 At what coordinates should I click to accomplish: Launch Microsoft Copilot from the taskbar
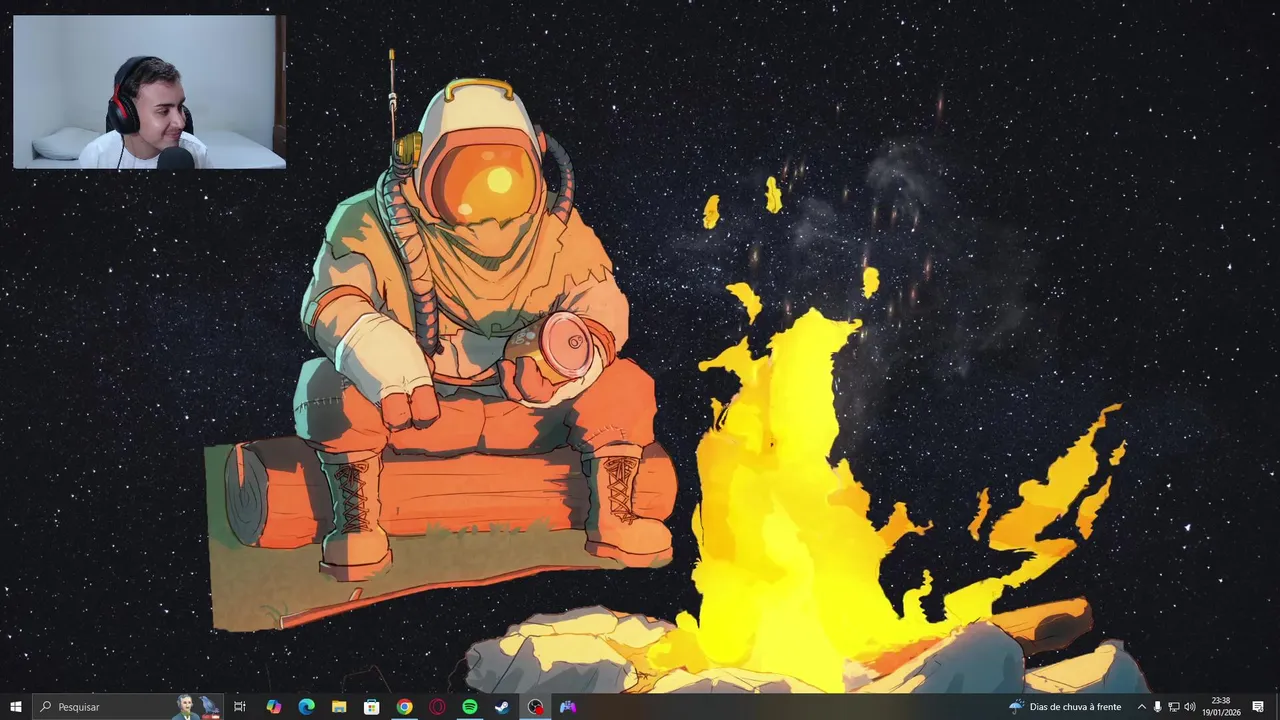[273, 707]
